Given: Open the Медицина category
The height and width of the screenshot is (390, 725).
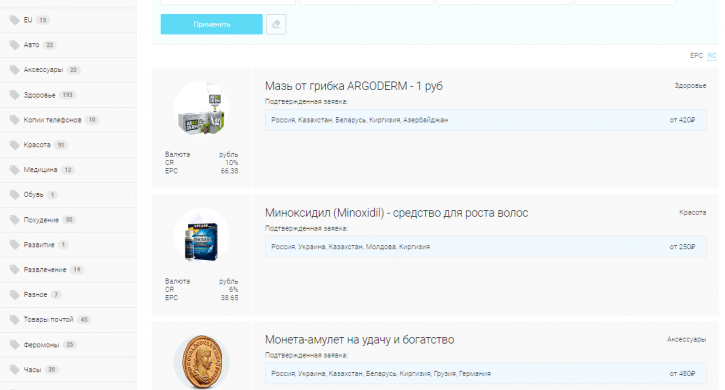Looking at the screenshot, I should pos(40,170).
